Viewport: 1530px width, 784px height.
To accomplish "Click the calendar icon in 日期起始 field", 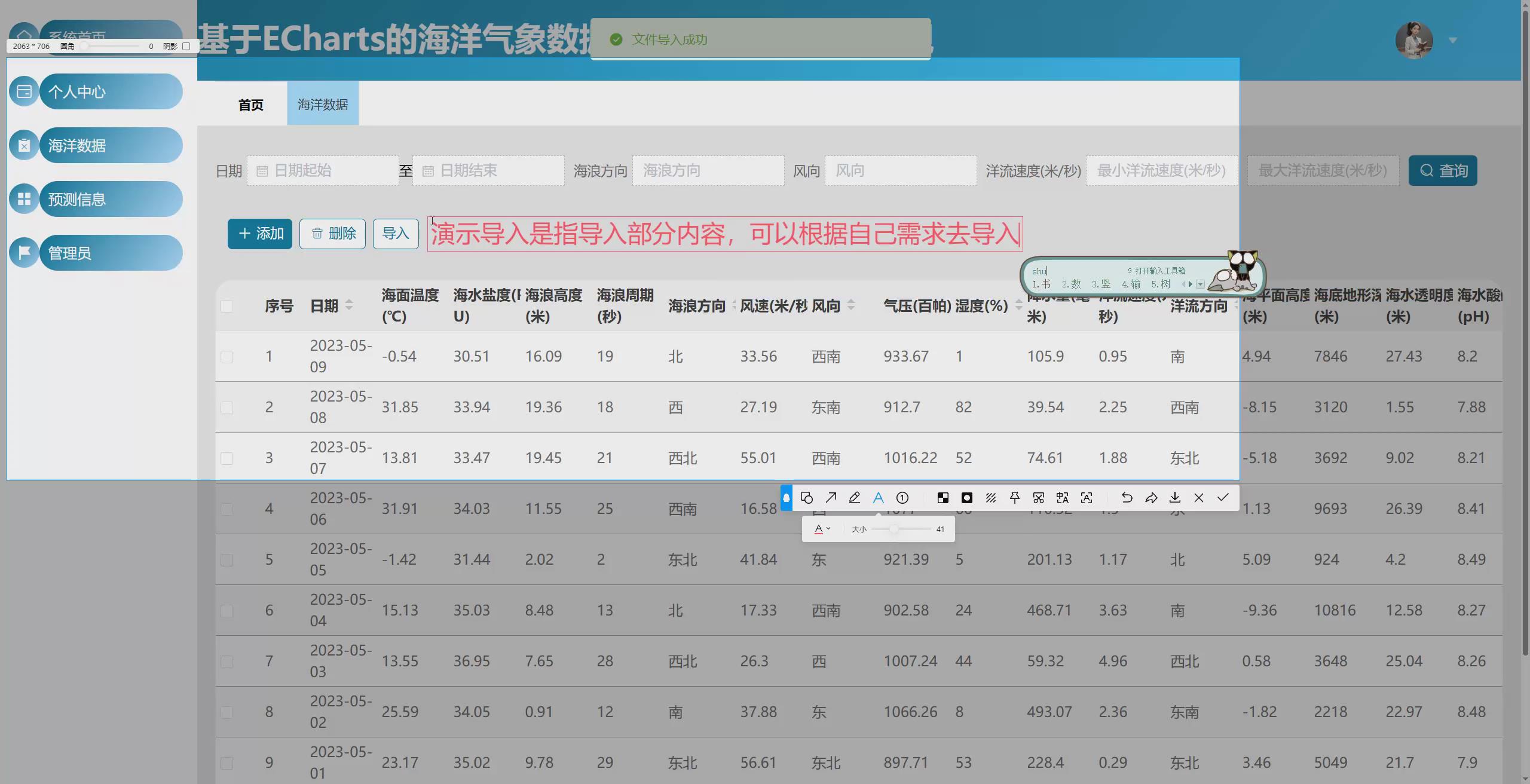I will (262, 171).
